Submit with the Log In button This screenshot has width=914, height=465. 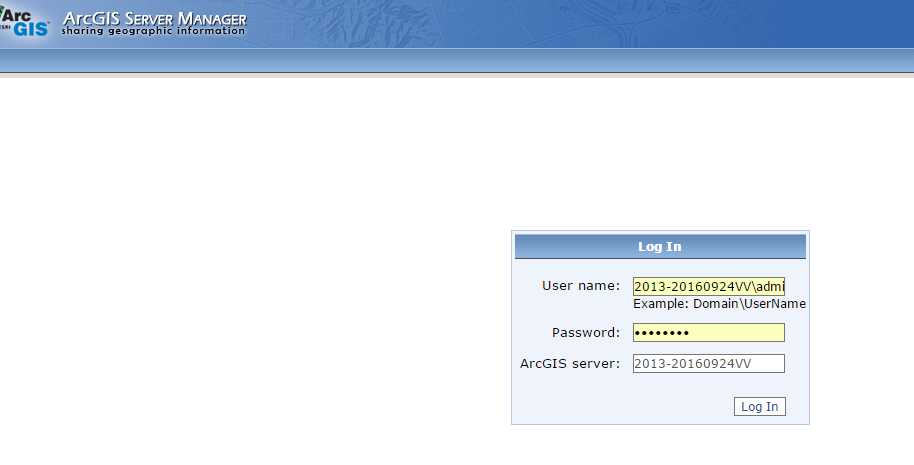click(760, 407)
